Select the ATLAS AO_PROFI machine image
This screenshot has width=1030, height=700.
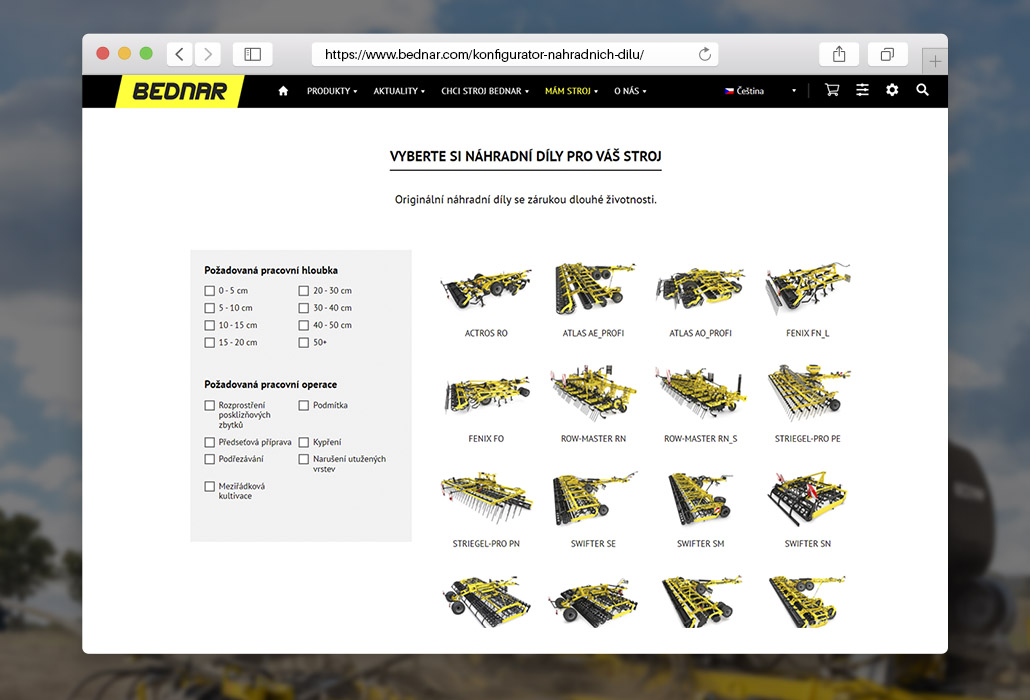point(700,288)
